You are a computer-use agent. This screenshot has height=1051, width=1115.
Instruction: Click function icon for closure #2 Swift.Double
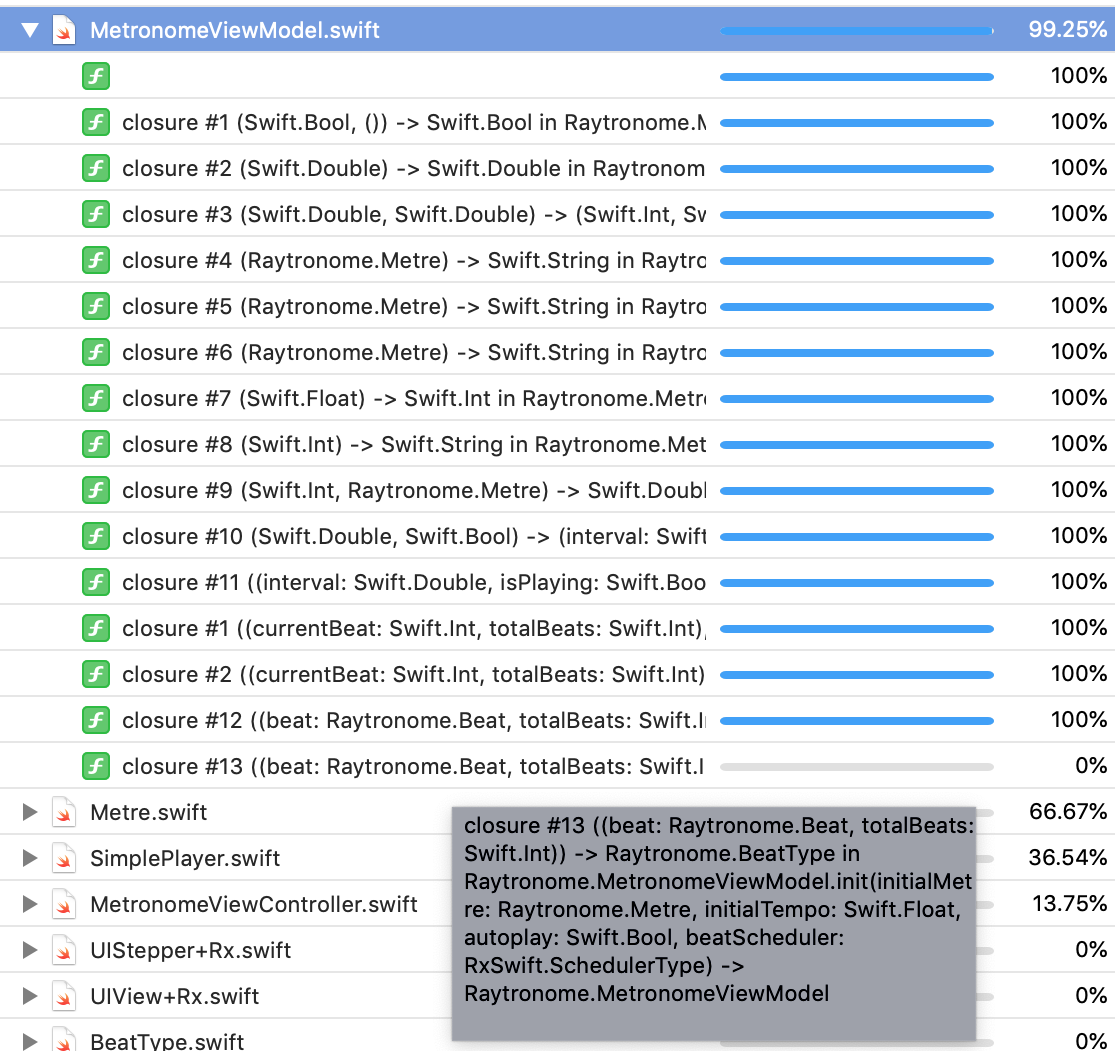(96, 169)
